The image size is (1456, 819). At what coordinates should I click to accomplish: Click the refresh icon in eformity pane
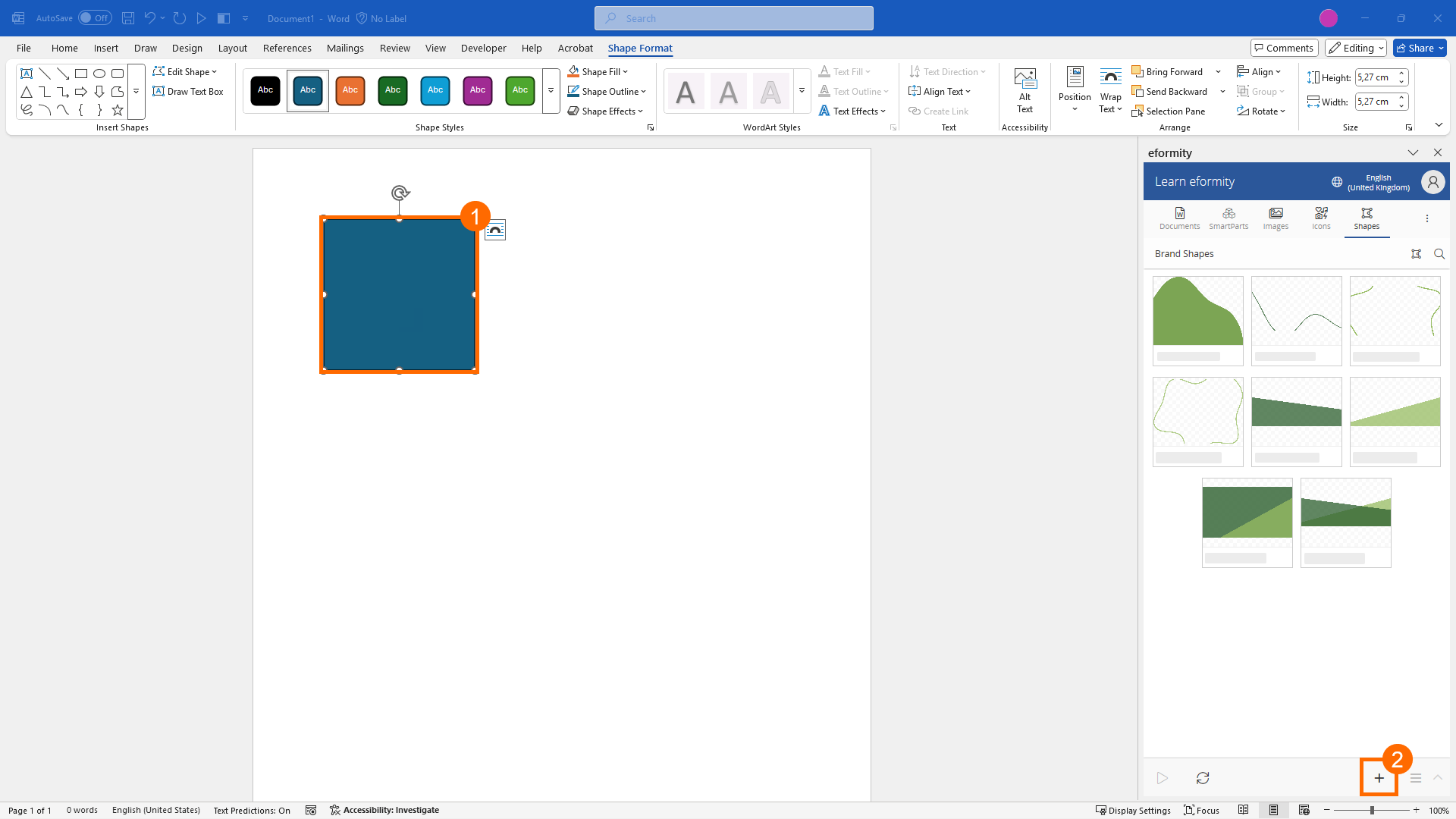[x=1203, y=778]
